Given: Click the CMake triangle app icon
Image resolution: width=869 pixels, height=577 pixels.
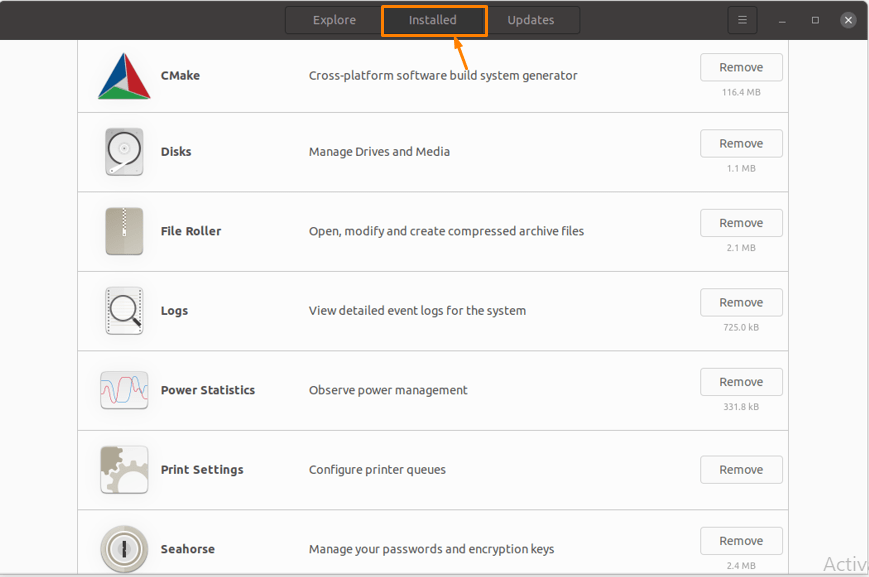Looking at the screenshot, I should coord(124,76).
